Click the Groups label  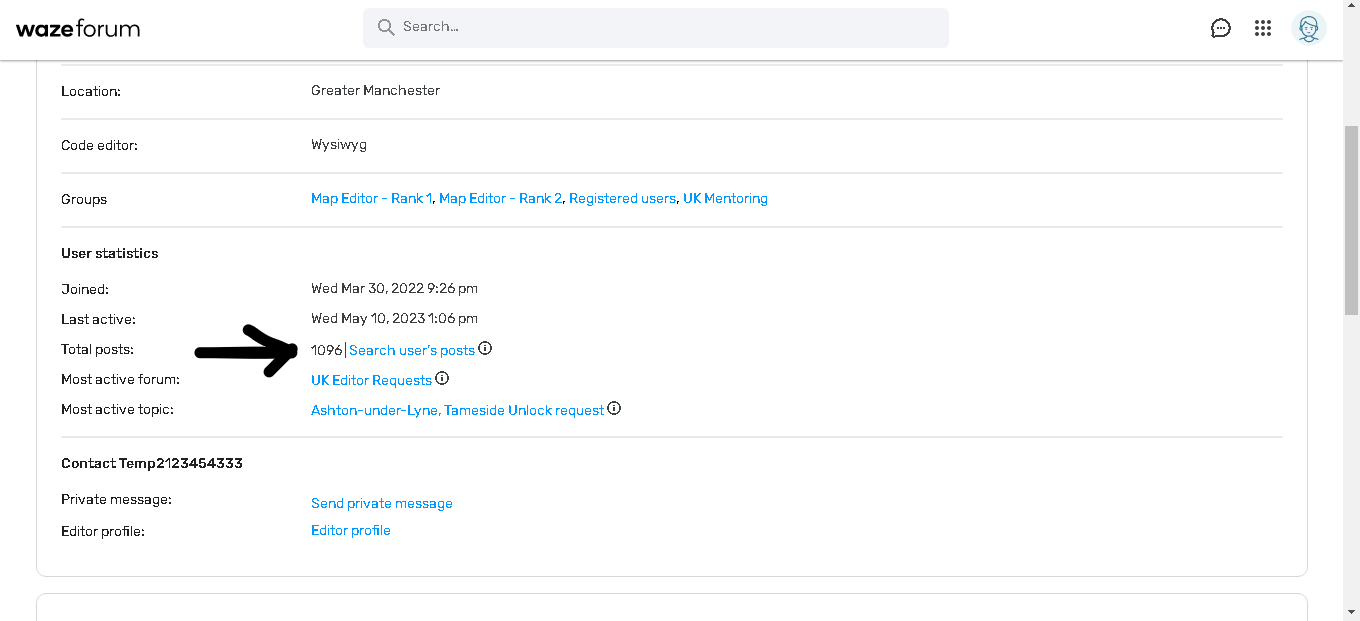tap(84, 199)
